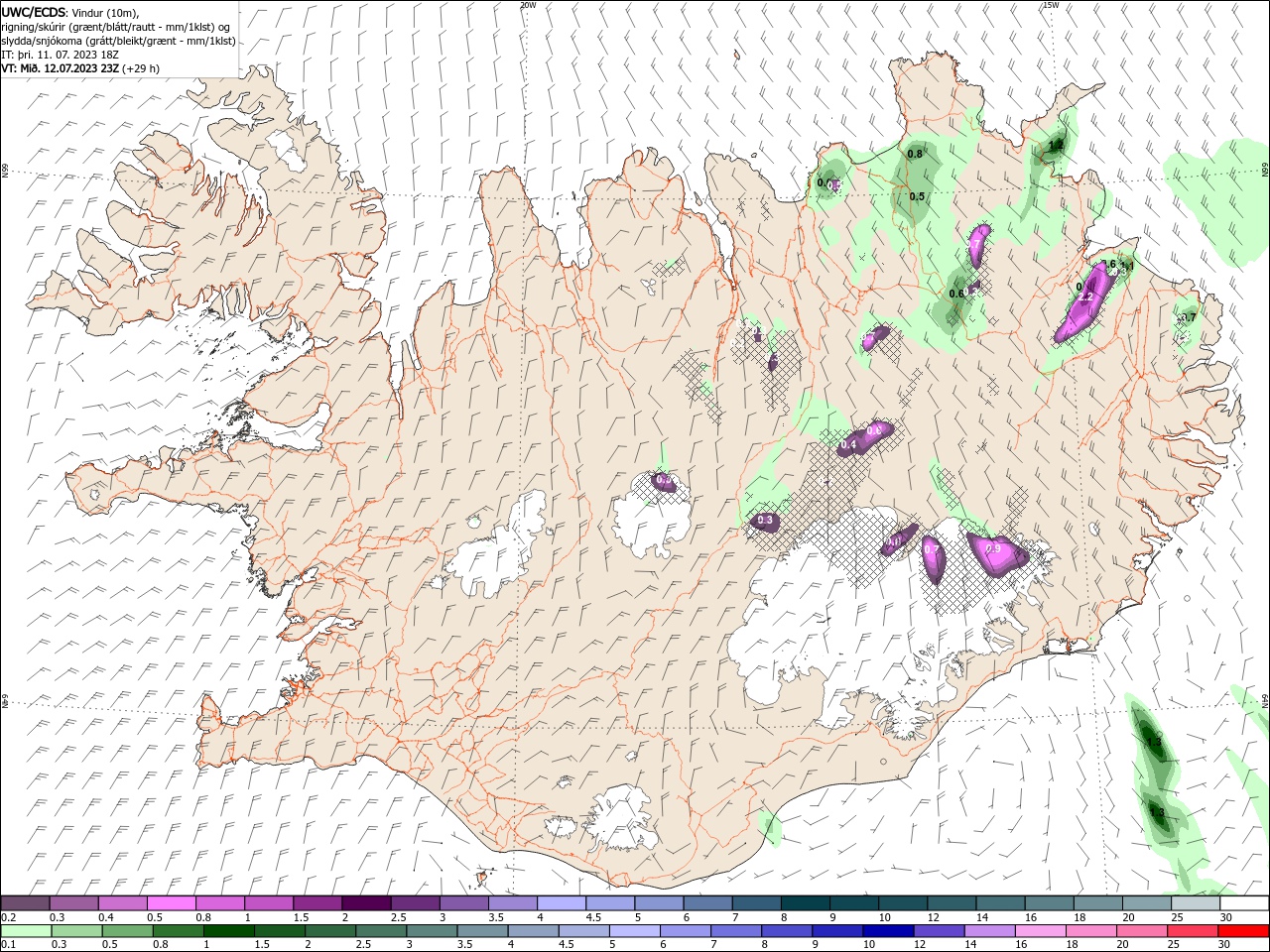Click the 0.4 snowfall value on the map

848,446
